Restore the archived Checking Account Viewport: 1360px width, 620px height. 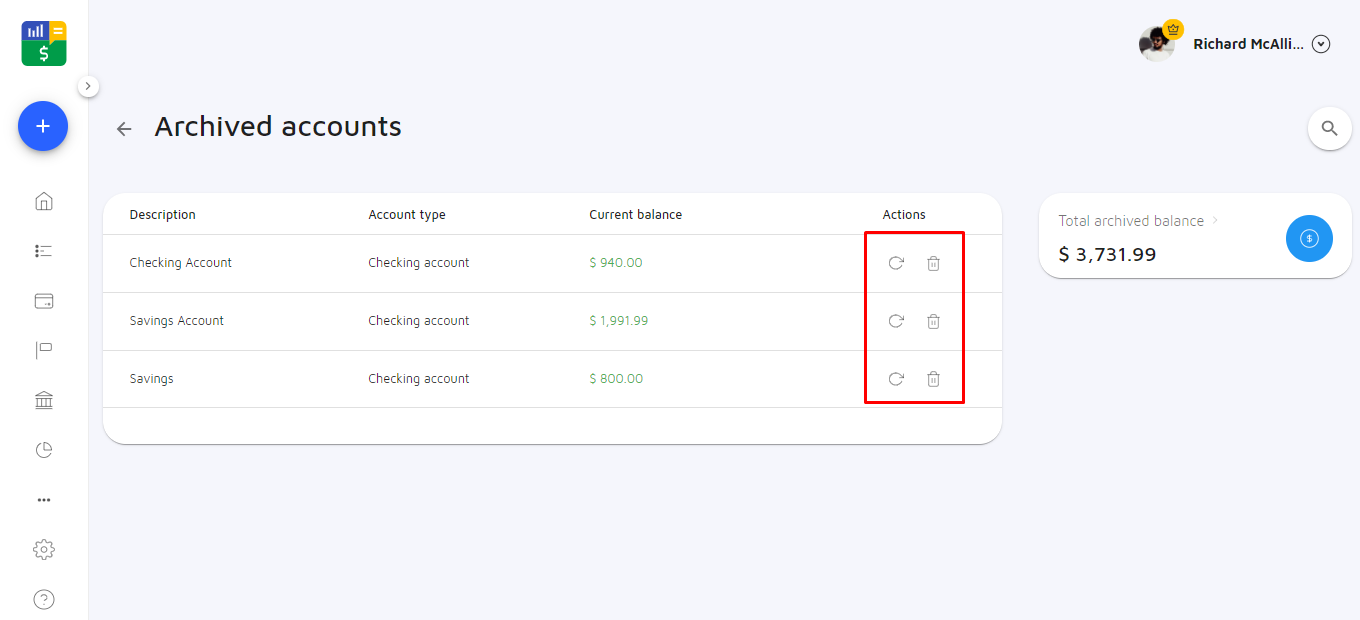(x=896, y=263)
